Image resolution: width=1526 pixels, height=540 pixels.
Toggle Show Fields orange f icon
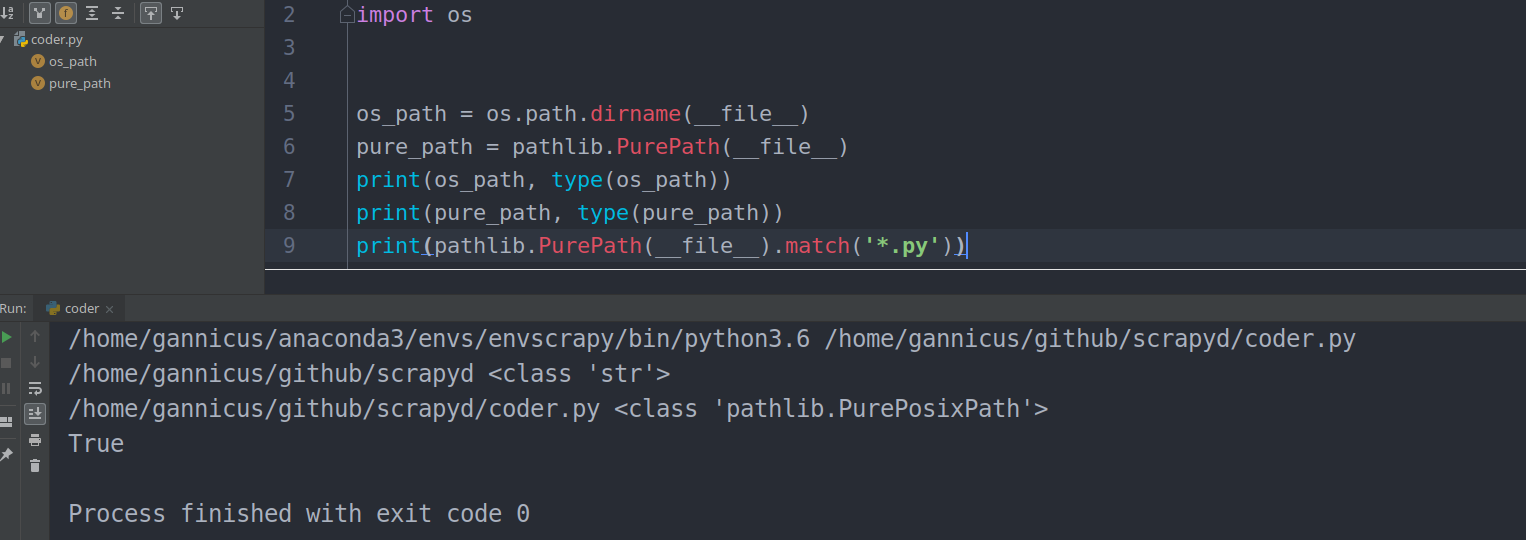click(x=66, y=13)
